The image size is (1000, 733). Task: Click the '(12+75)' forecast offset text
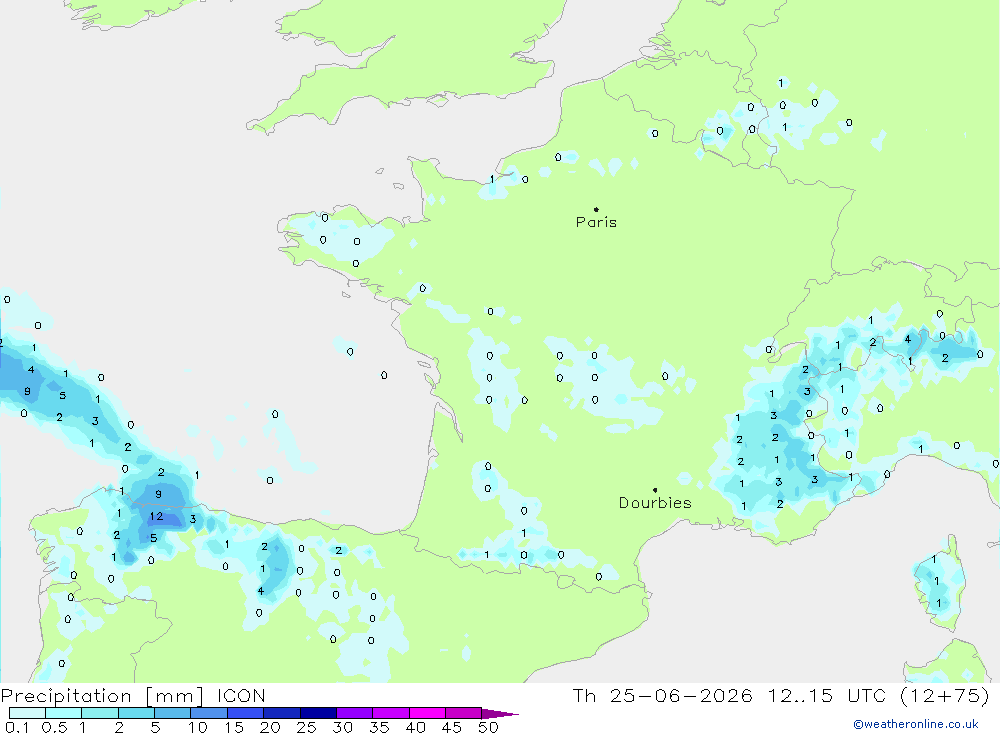[x=945, y=695]
